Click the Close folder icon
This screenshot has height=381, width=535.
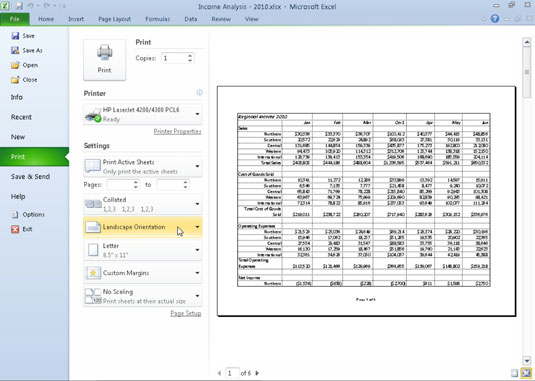(15, 80)
